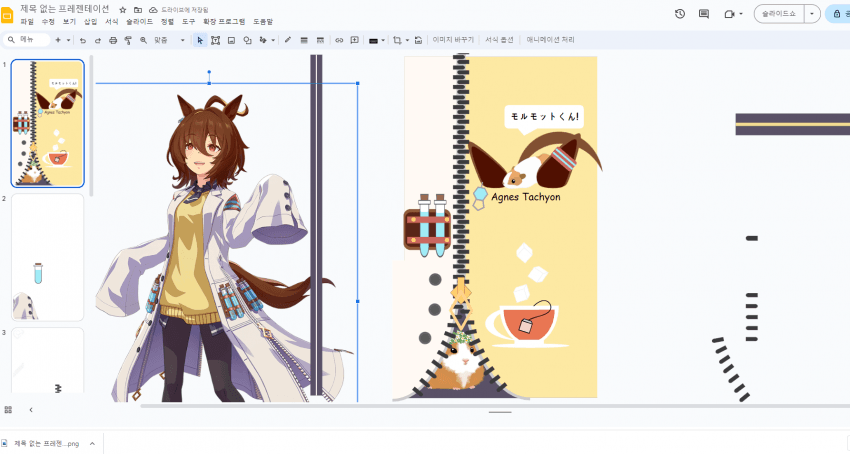Open the '도구' menu

(188, 22)
